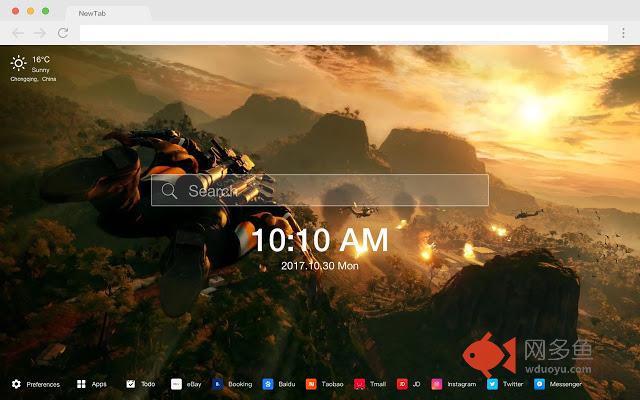640x400 pixels.
Task: Open the Twitter link
Action: click(x=513, y=384)
